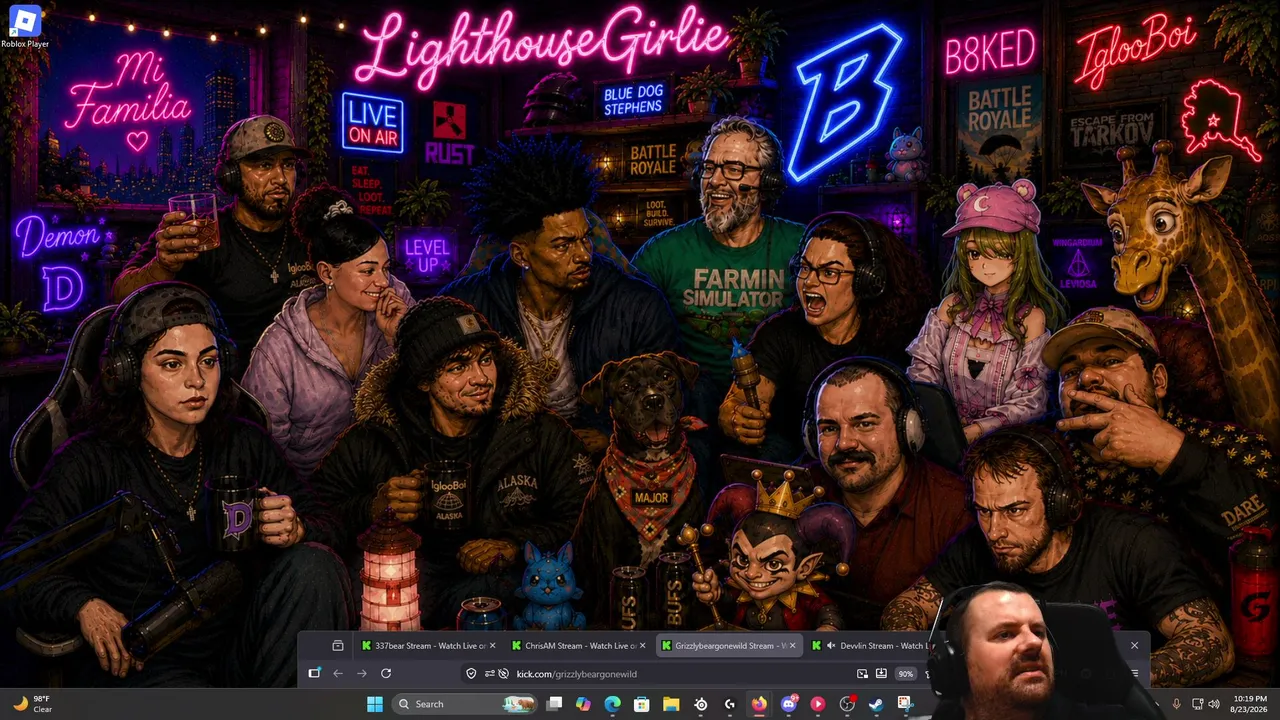Open the weather widget showing 98°F
The width and height of the screenshot is (1280, 720).
click(32, 704)
